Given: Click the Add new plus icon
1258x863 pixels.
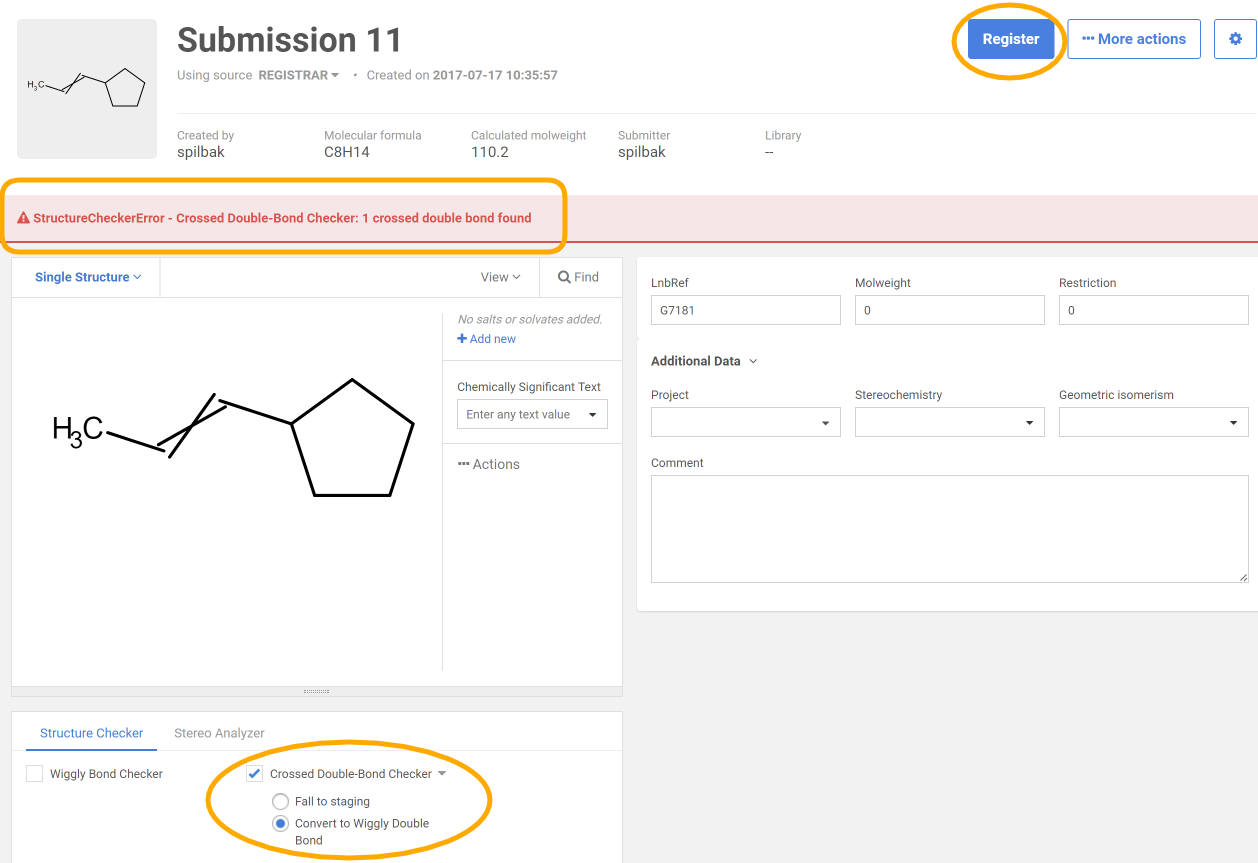Looking at the screenshot, I should tap(462, 339).
